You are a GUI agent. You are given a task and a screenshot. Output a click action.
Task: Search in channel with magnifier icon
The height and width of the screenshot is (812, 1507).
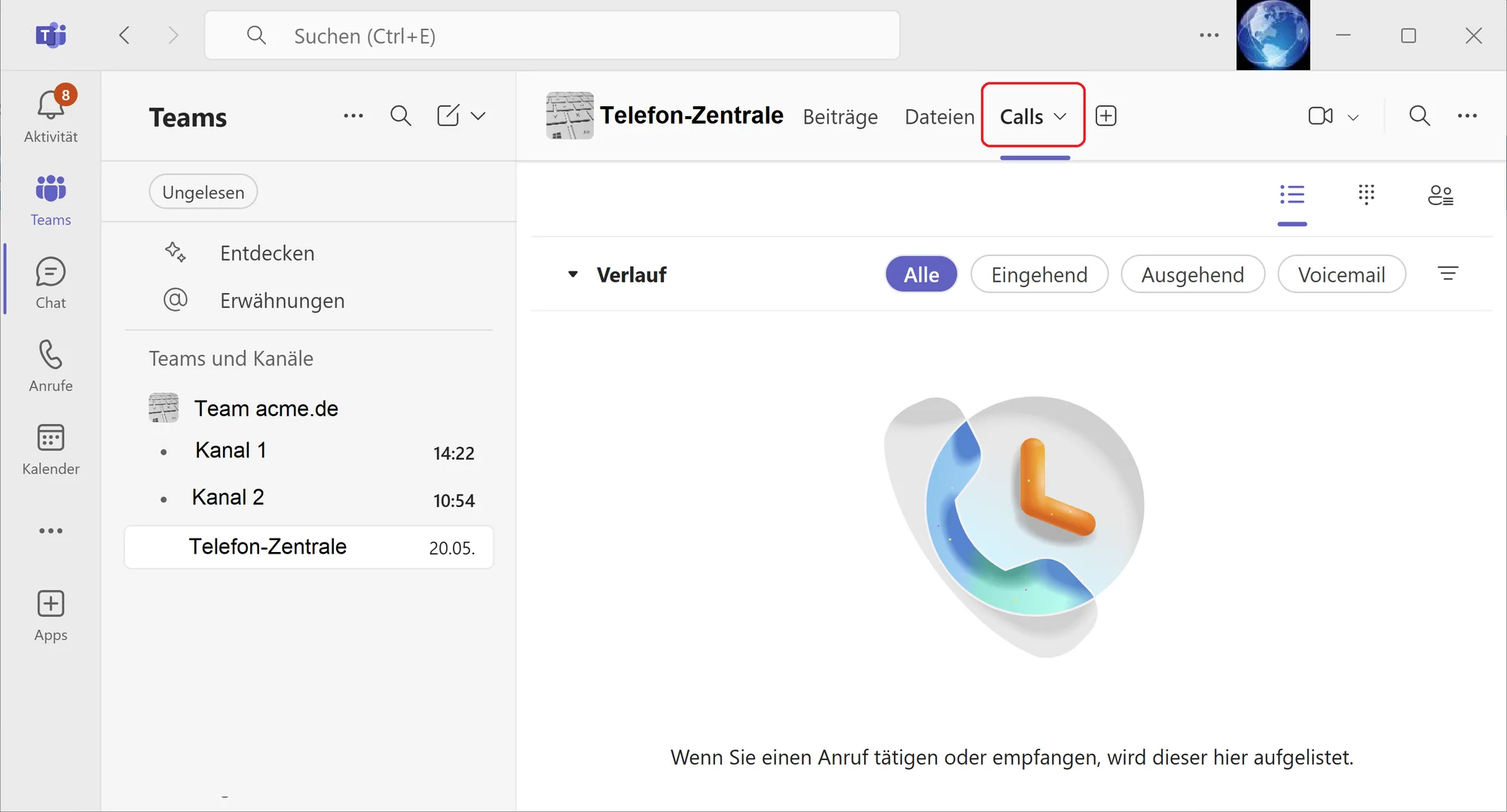[x=1420, y=116]
